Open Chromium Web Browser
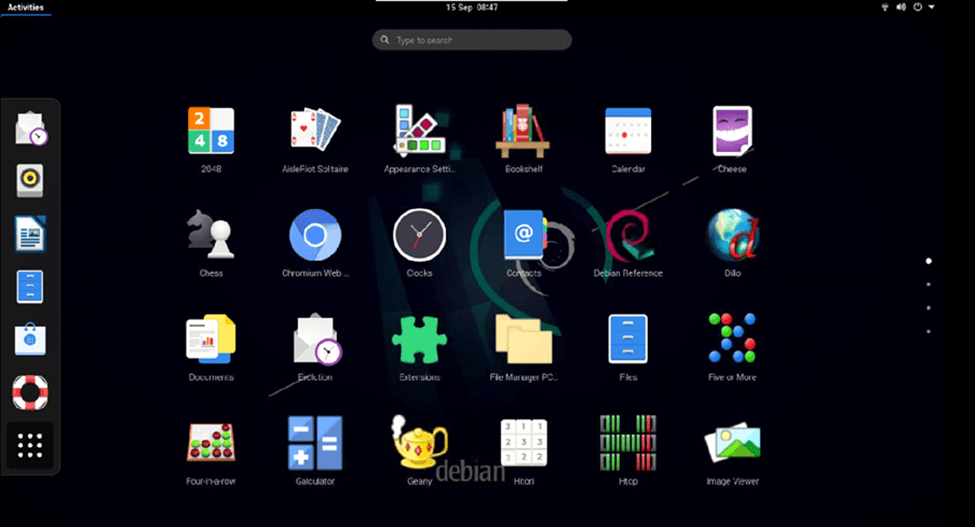975x527 pixels. (x=315, y=235)
